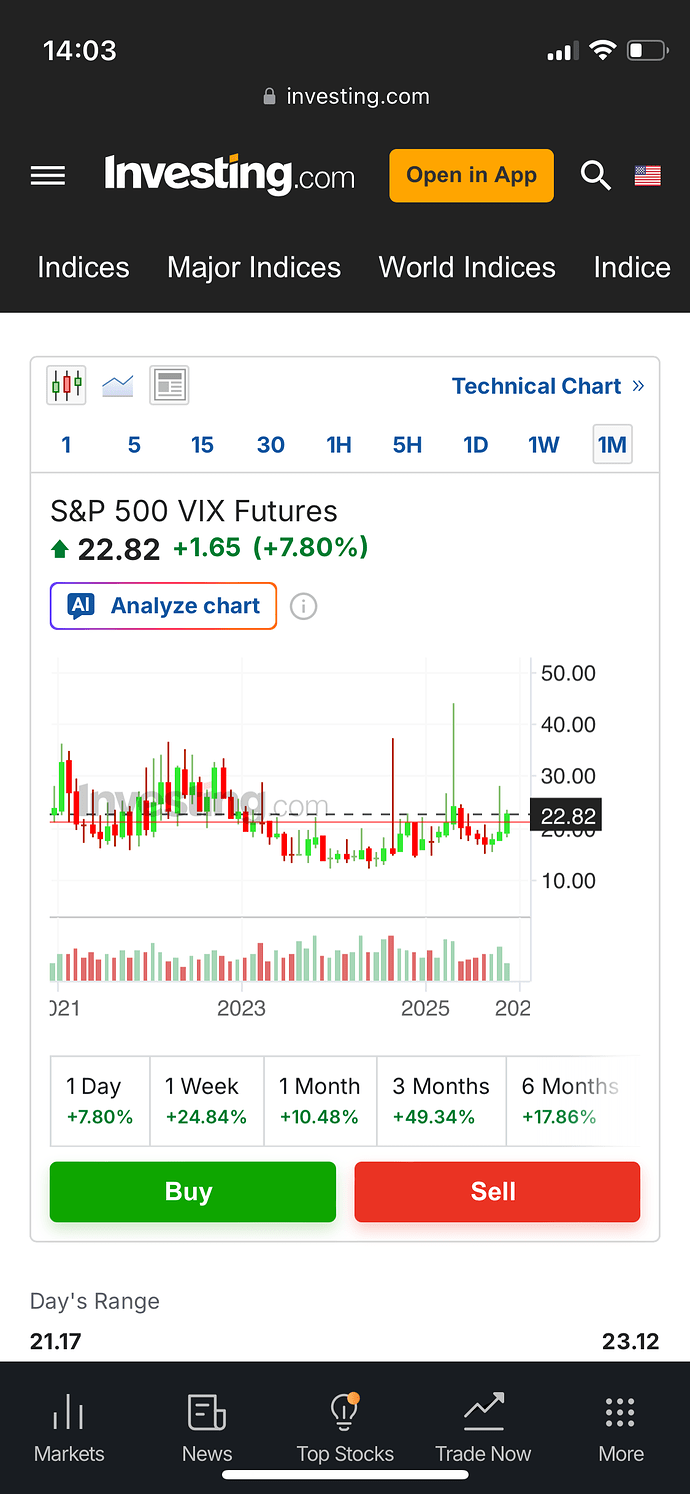Click the info icon beside Analyze chart

point(303,606)
